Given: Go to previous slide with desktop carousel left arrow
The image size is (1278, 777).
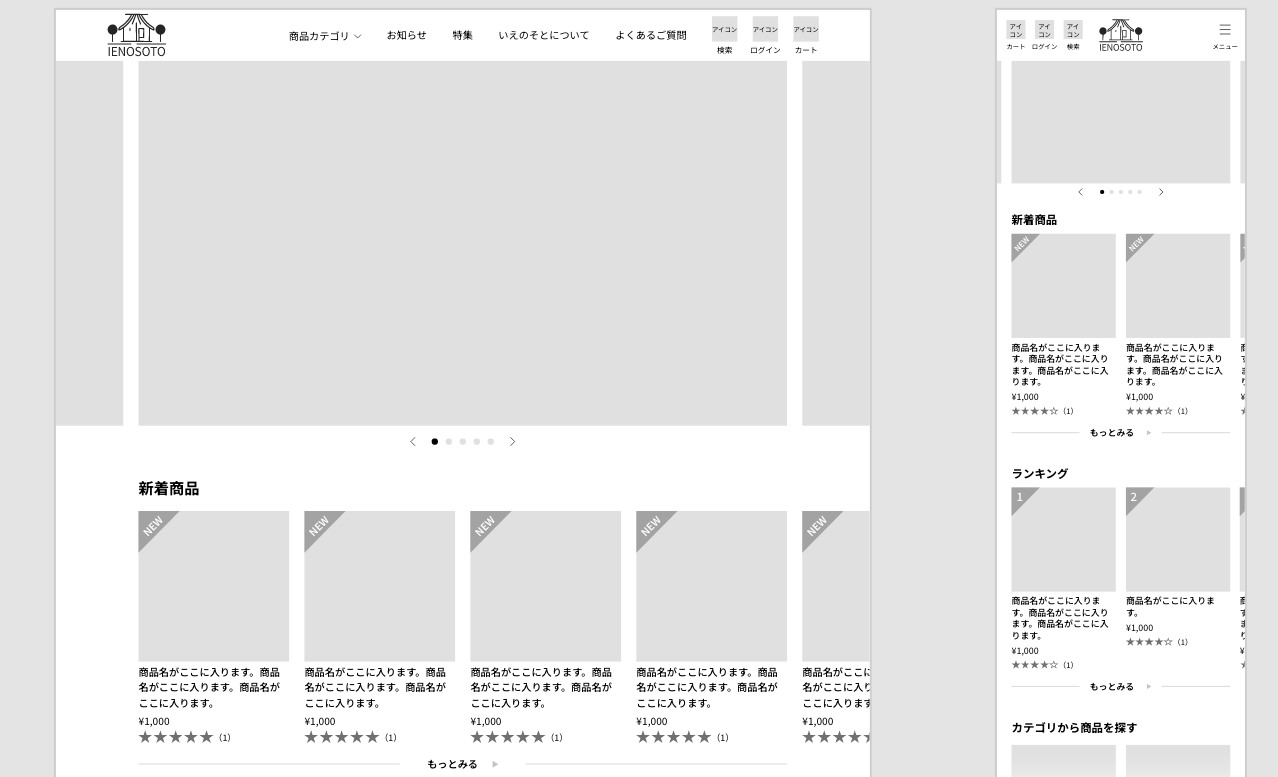Looking at the screenshot, I should point(412,441).
